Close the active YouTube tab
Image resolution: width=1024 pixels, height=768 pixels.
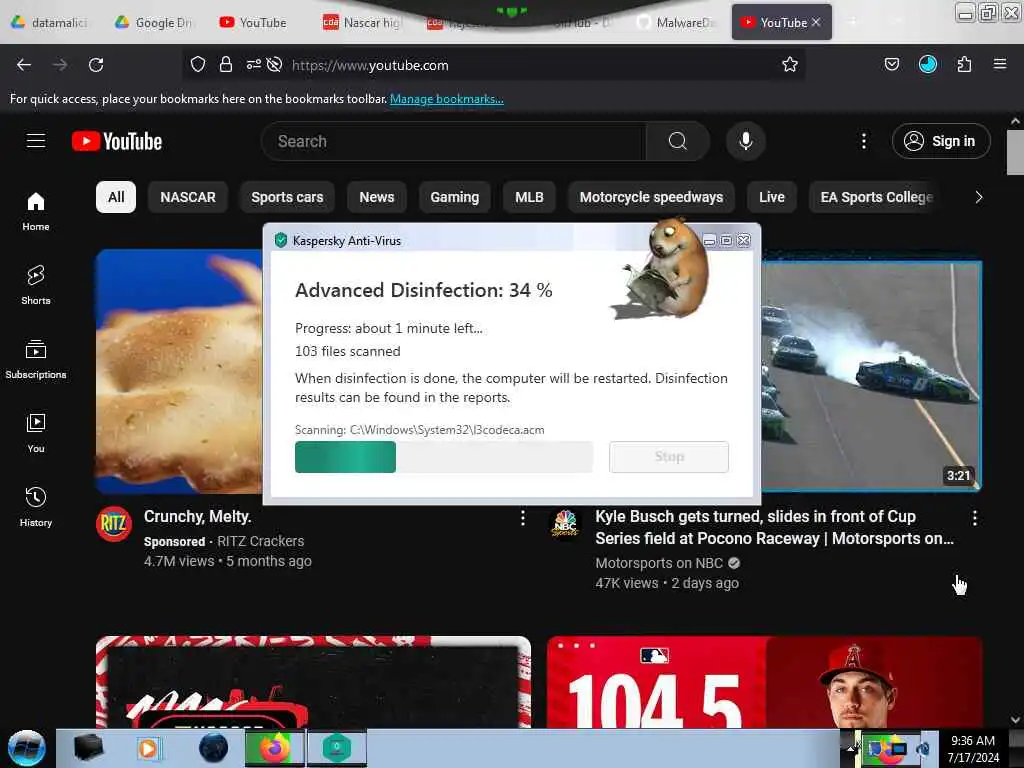pos(816,22)
